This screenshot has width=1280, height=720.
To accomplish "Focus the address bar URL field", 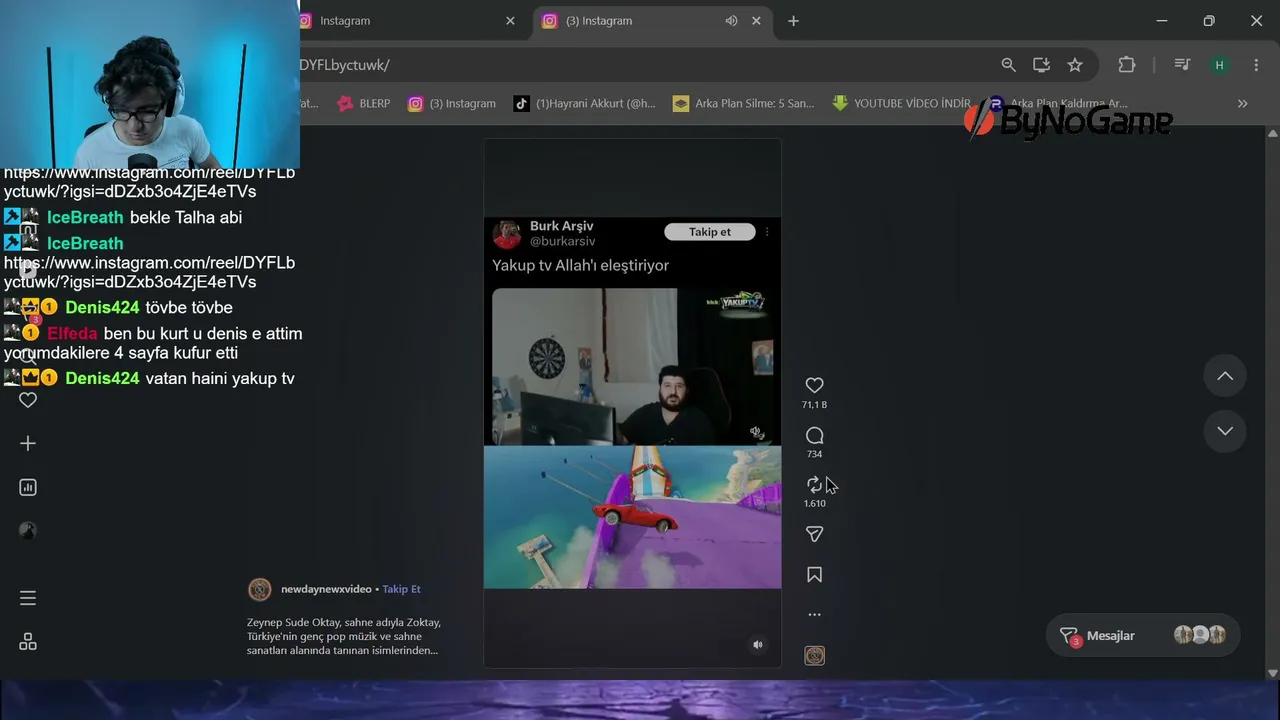I will [640, 65].
